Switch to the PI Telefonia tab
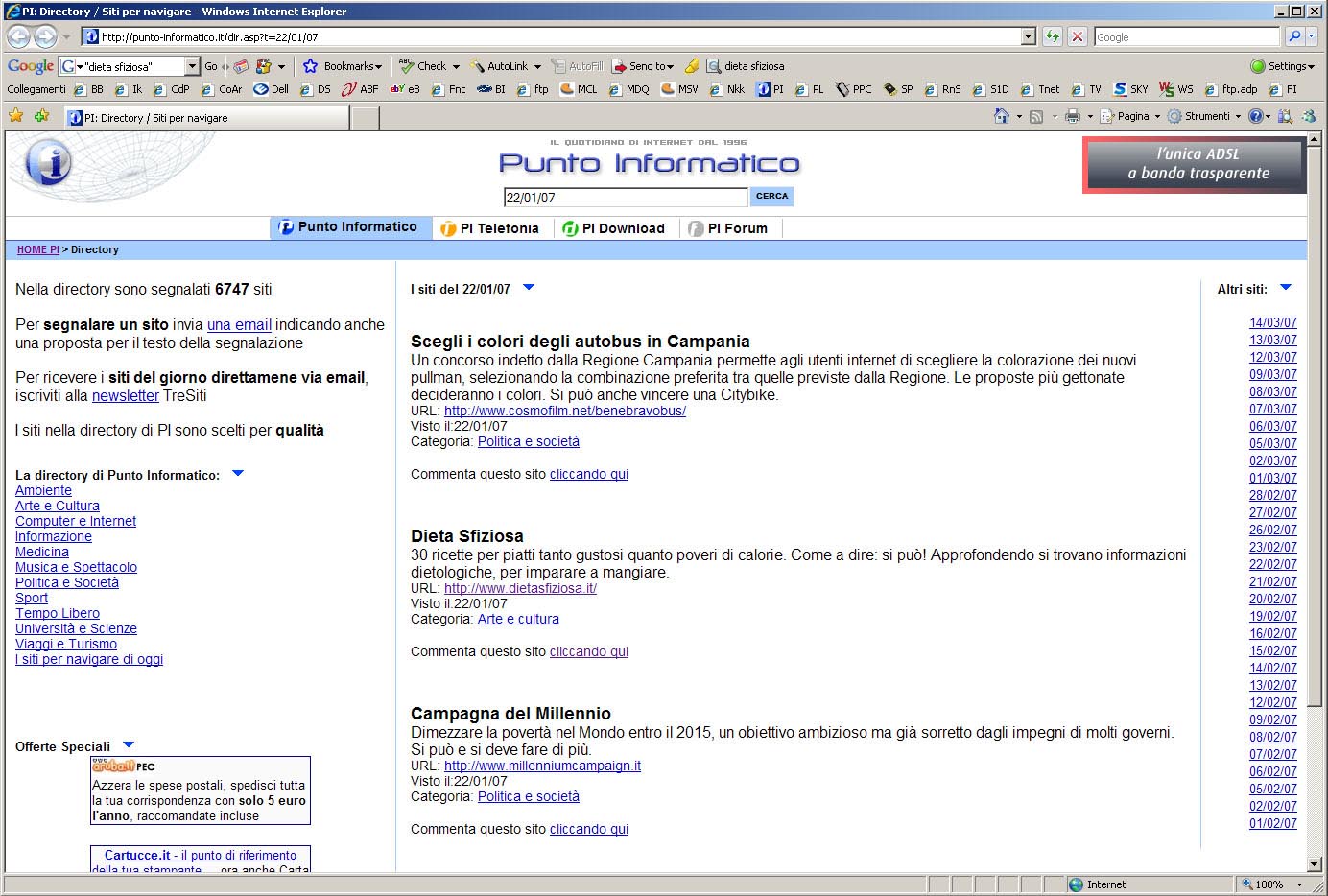The width and height of the screenshot is (1328, 896). [x=490, y=228]
